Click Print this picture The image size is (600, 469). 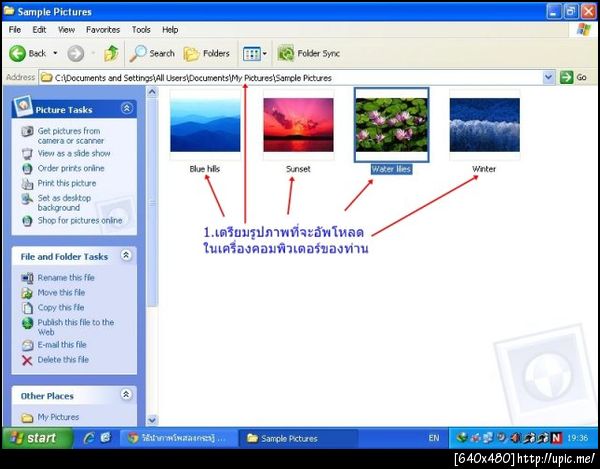click(x=67, y=183)
